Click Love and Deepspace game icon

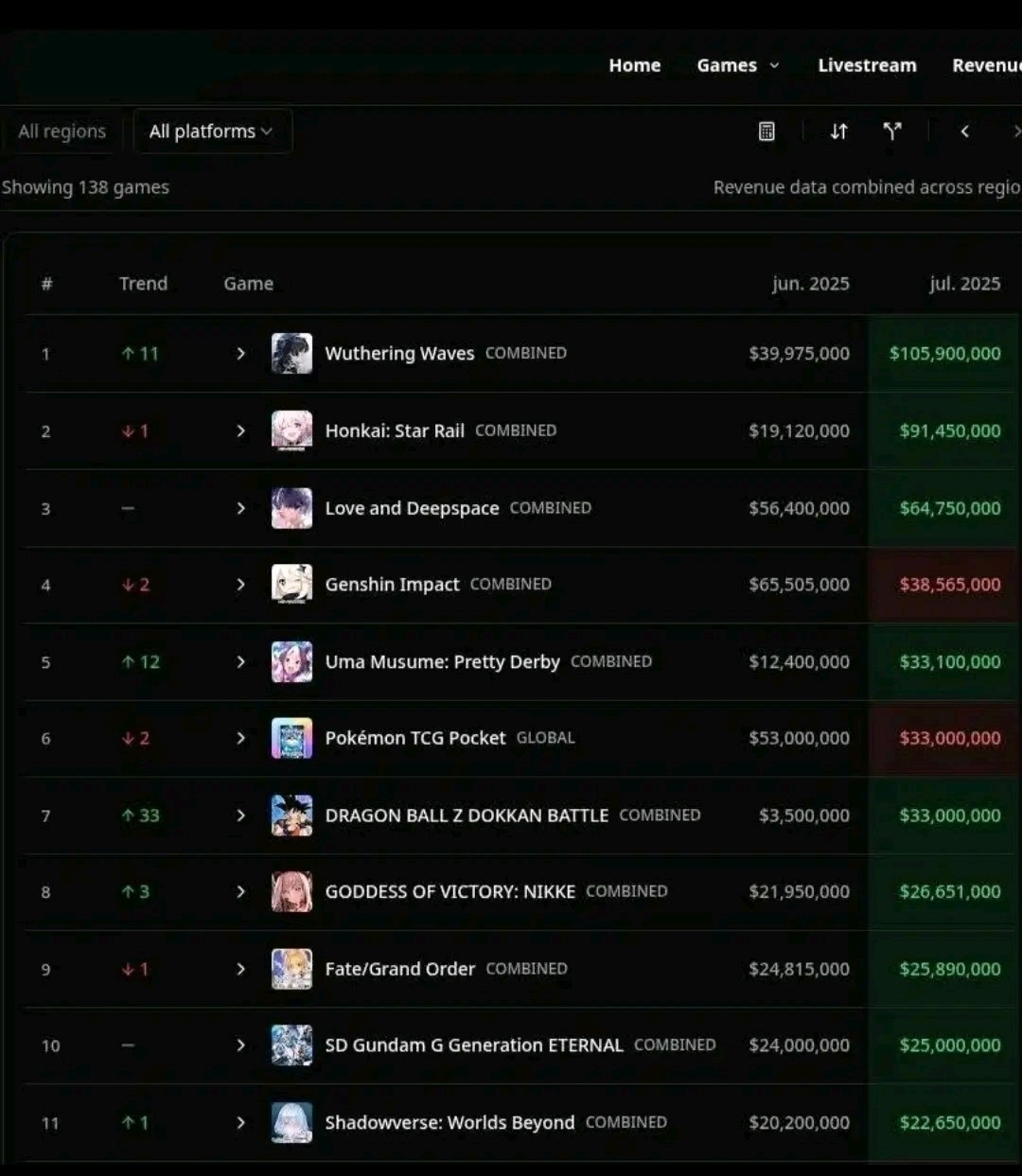click(291, 508)
